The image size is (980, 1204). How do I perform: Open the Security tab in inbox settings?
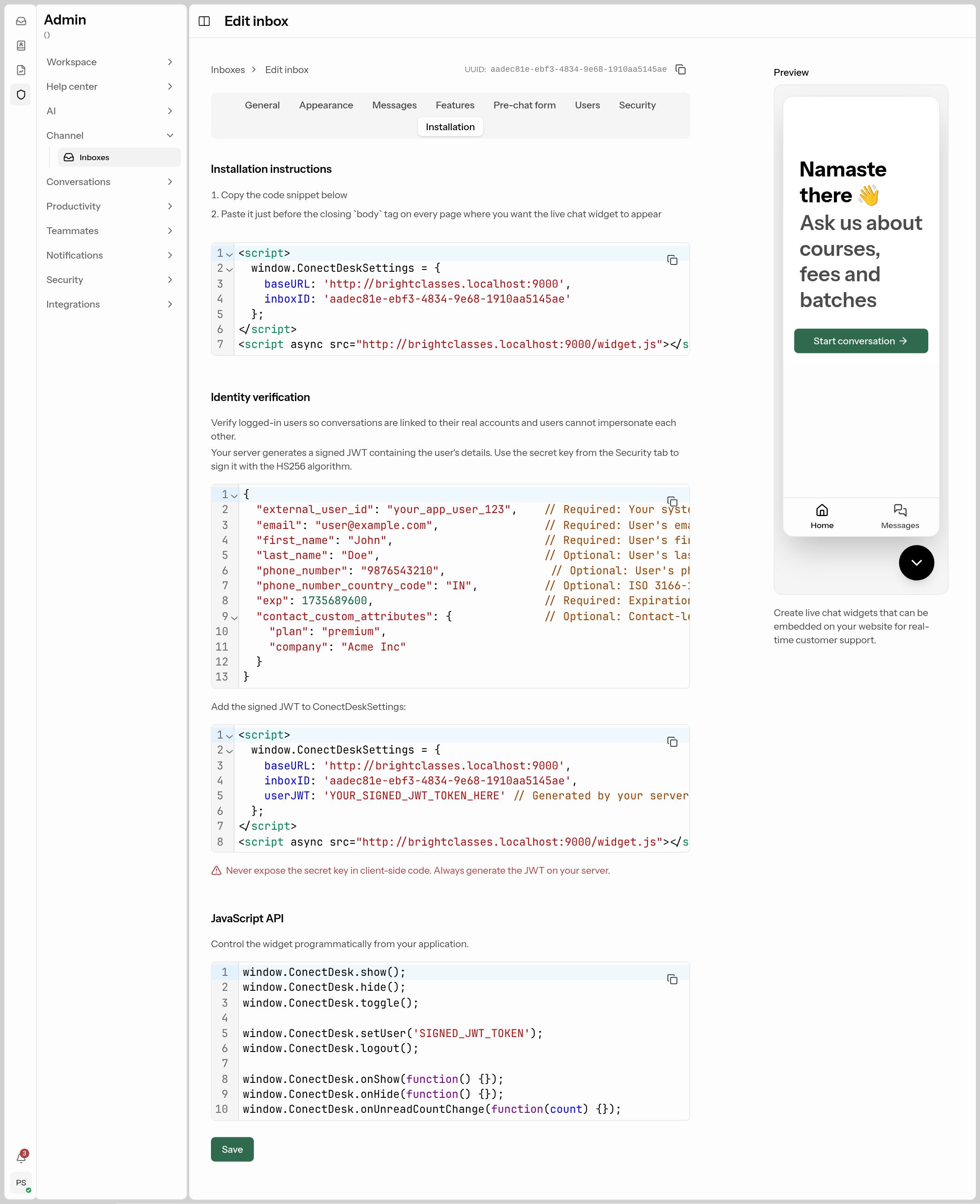[637, 105]
